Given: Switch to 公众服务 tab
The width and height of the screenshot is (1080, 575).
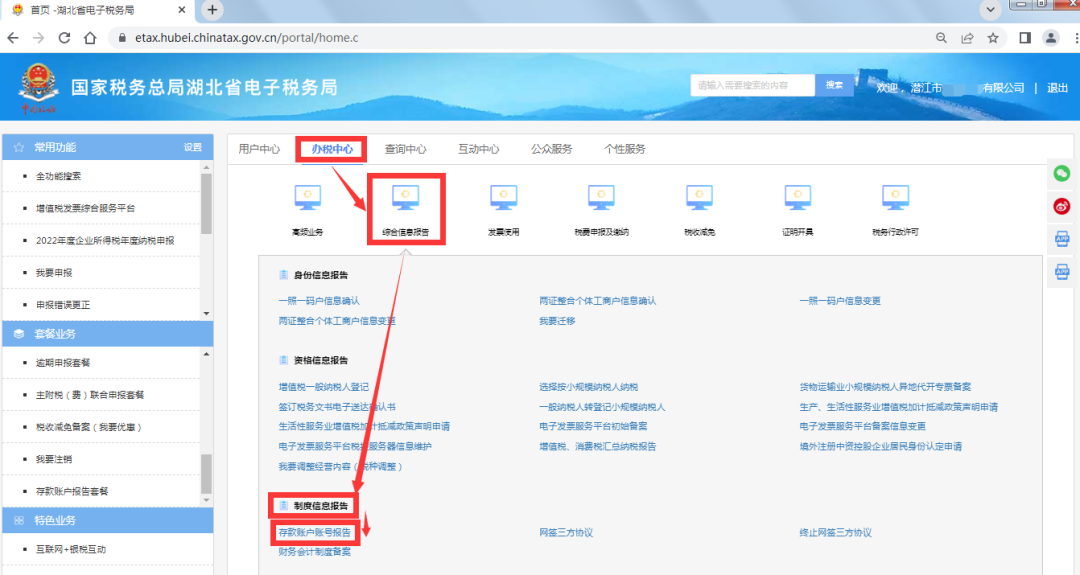Looking at the screenshot, I should [x=552, y=149].
